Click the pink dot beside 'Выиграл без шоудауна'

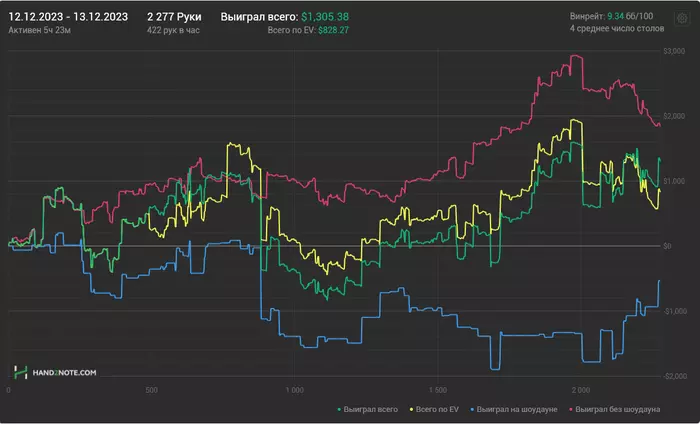(571, 410)
